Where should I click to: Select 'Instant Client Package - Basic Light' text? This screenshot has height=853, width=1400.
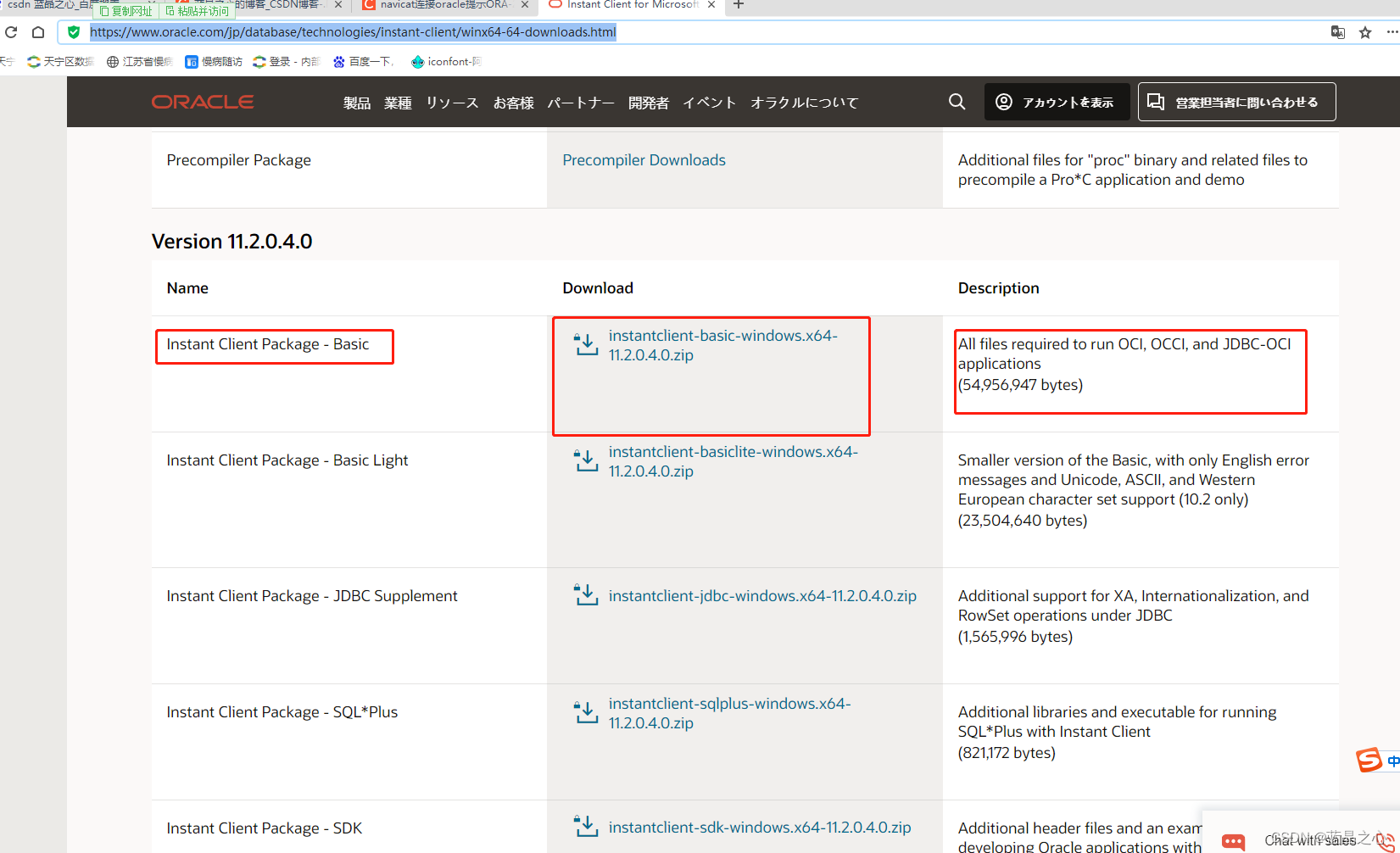pos(287,460)
